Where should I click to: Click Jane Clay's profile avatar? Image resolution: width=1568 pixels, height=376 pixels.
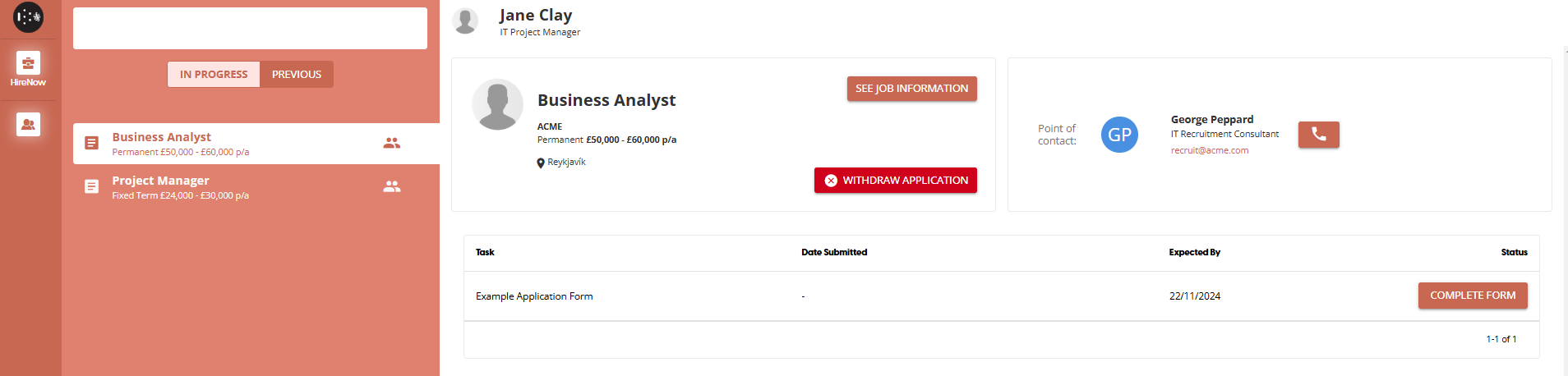466,21
